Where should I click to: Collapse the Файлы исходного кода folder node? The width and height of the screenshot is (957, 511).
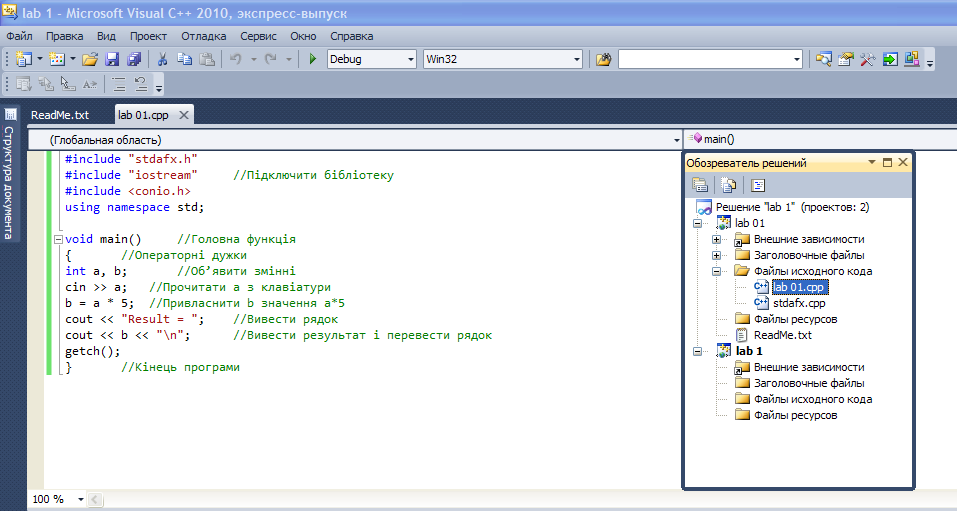click(x=716, y=271)
